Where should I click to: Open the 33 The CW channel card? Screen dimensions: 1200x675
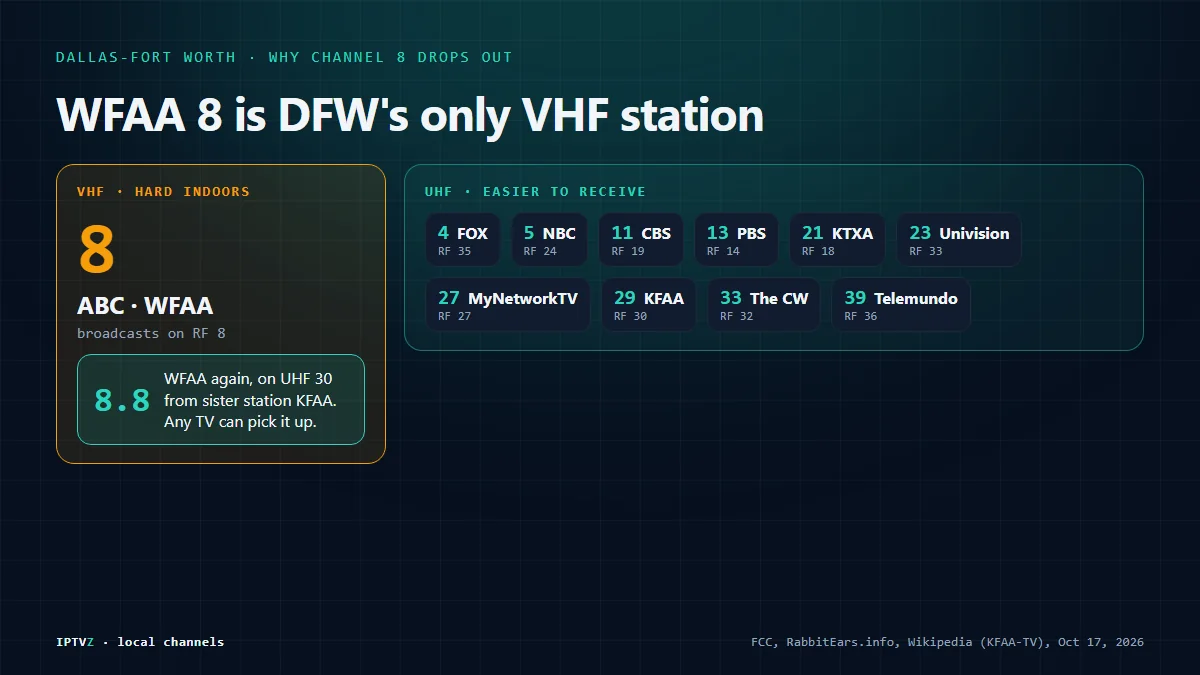tap(764, 305)
